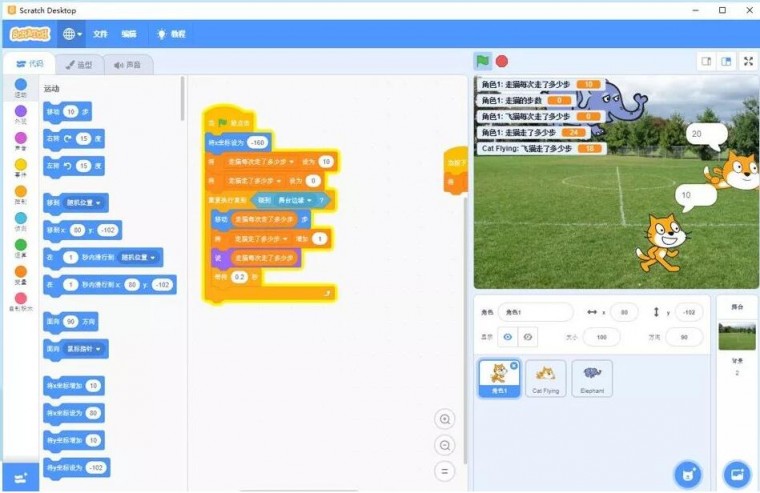Select the Cat Flying sprite thumbnail
The width and height of the screenshot is (760, 493).
click(545, 379)
